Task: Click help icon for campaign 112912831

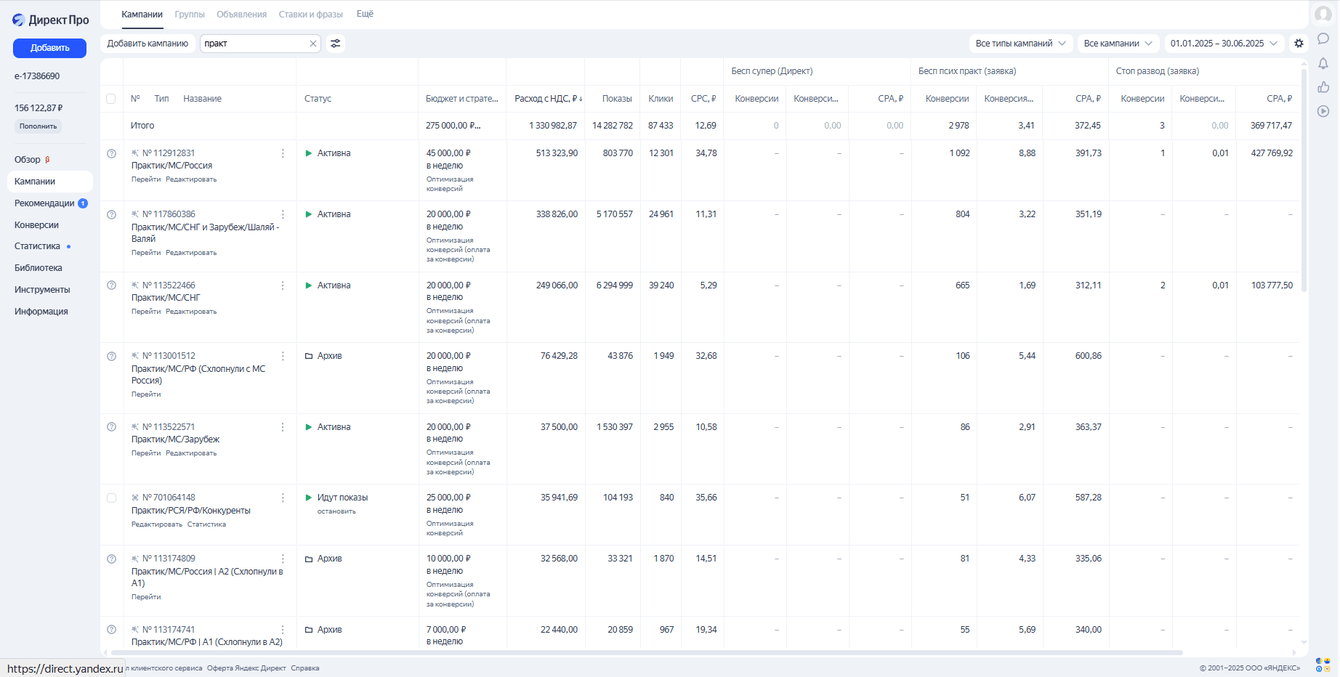Action: [x=111, y=154]
